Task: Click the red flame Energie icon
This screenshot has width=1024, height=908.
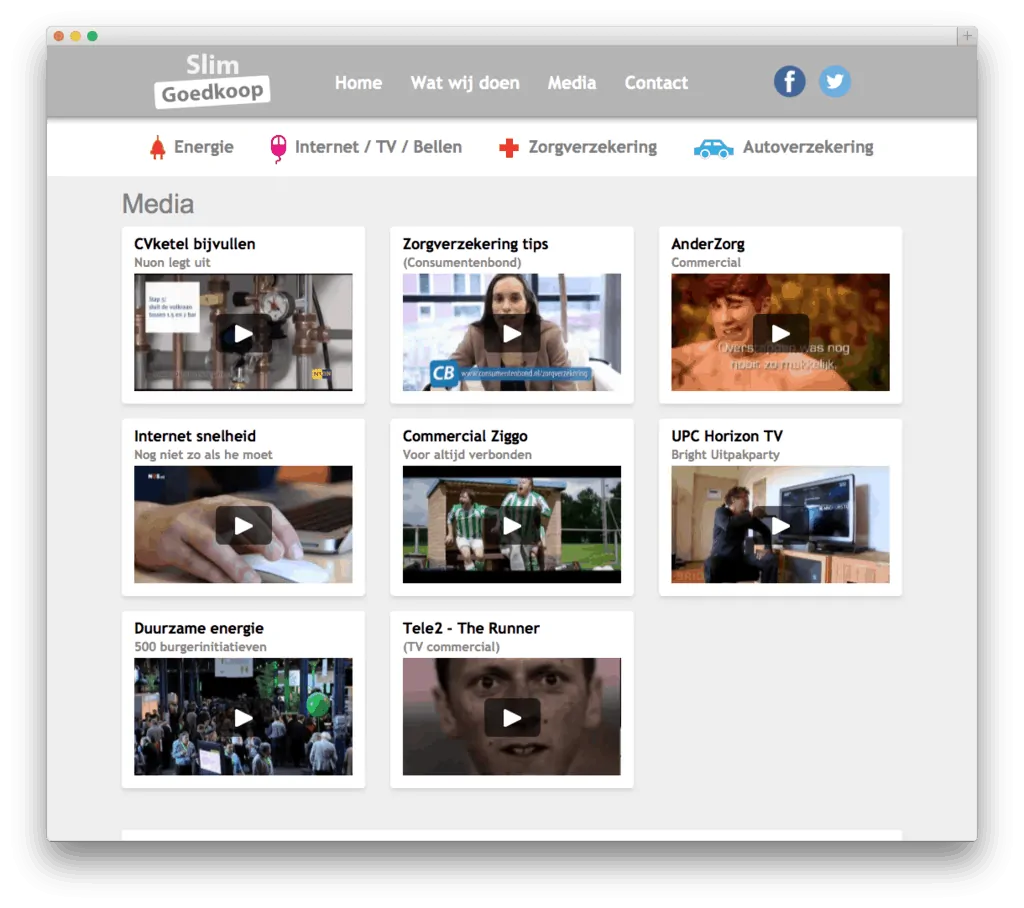Action: coord(157,148)
